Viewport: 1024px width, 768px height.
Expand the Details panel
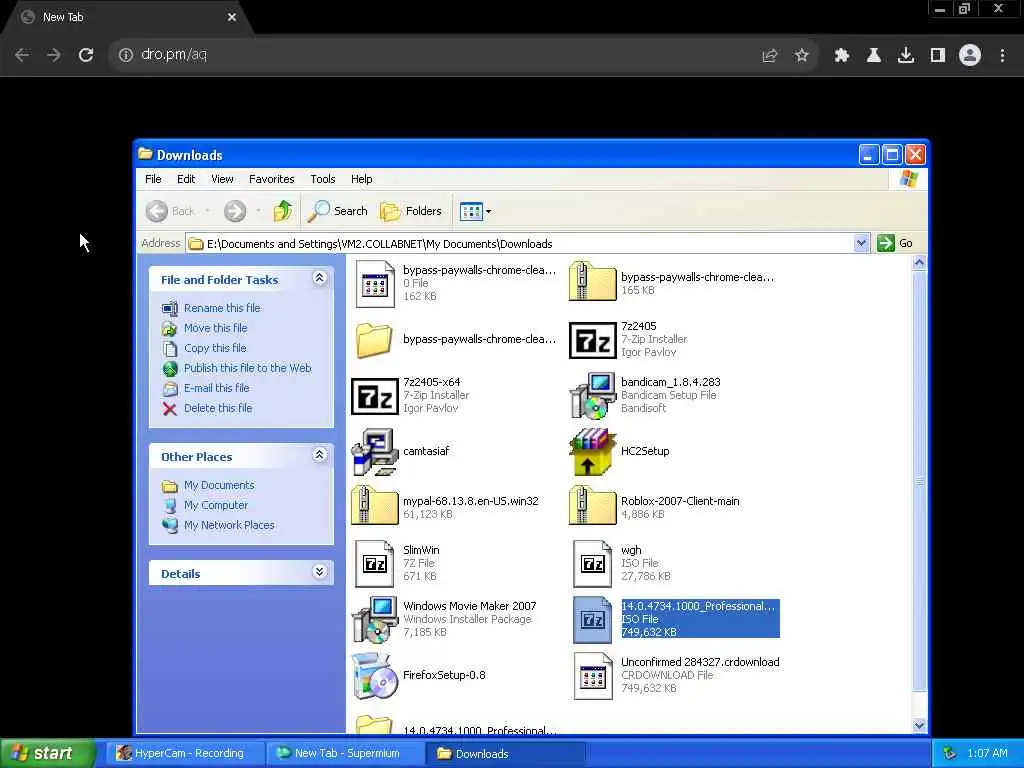click(x=319, y=572)
